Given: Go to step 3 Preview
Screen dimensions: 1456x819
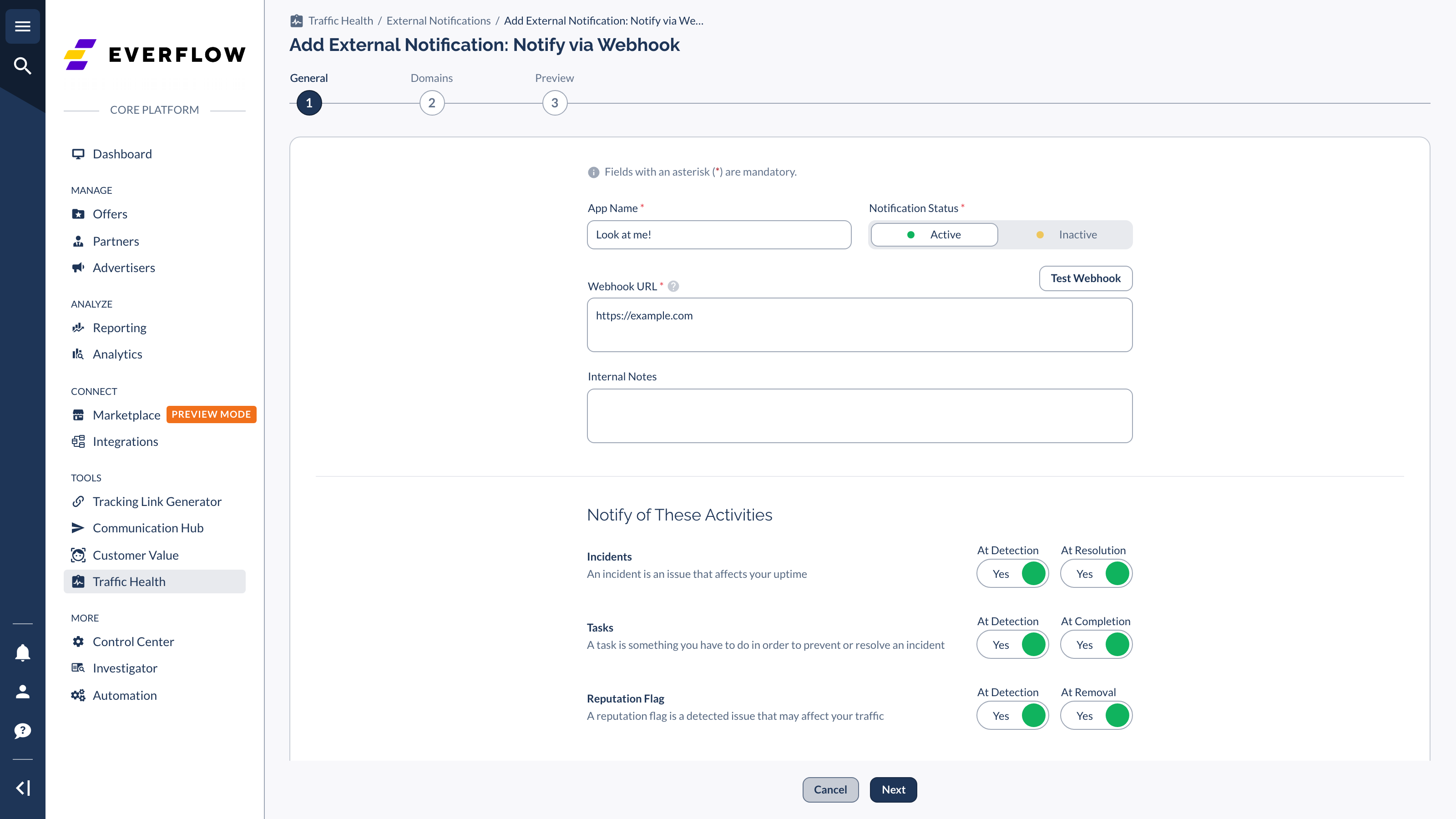Looking at the screenshot, I should (555, 103).
